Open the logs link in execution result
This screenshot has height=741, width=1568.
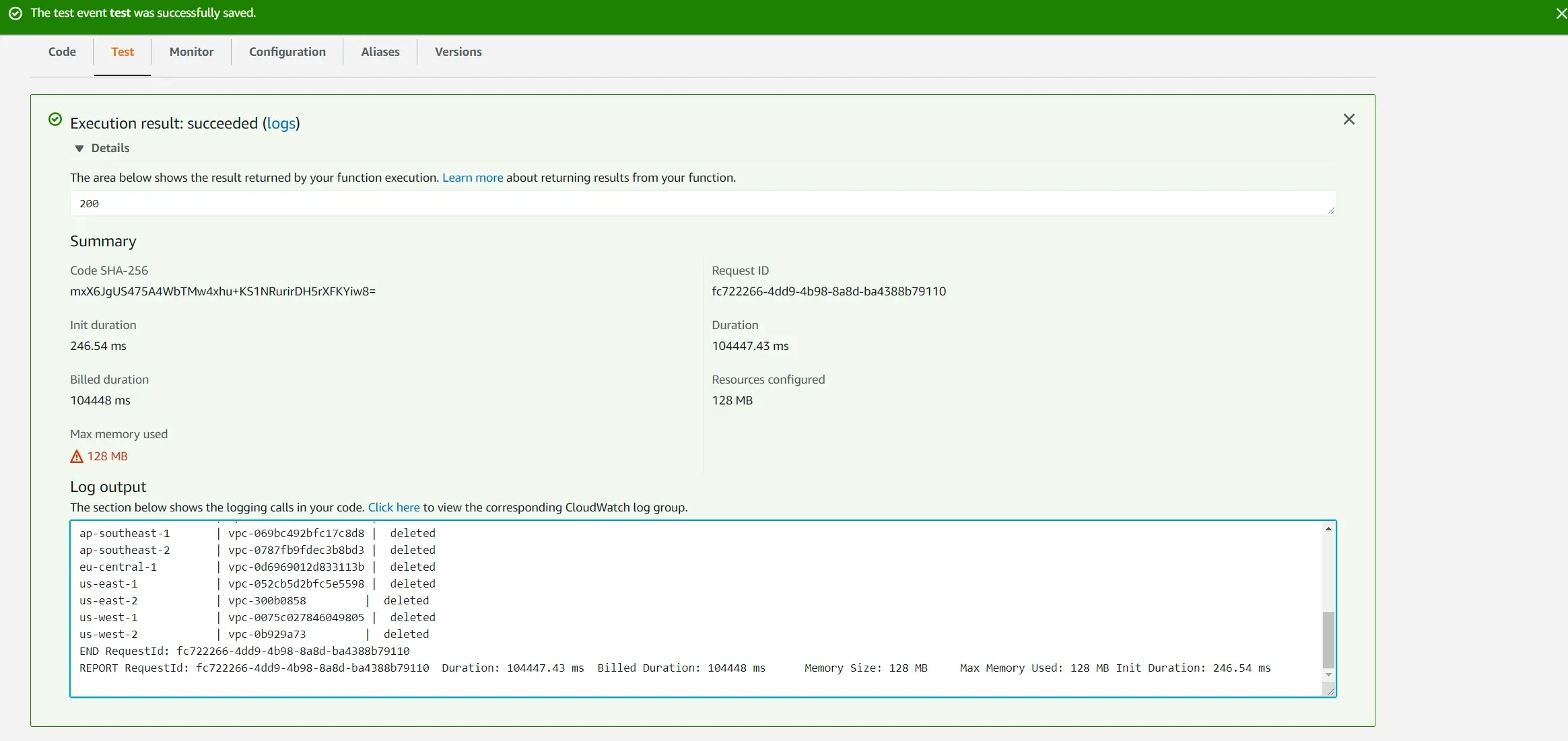click(281, 123)
